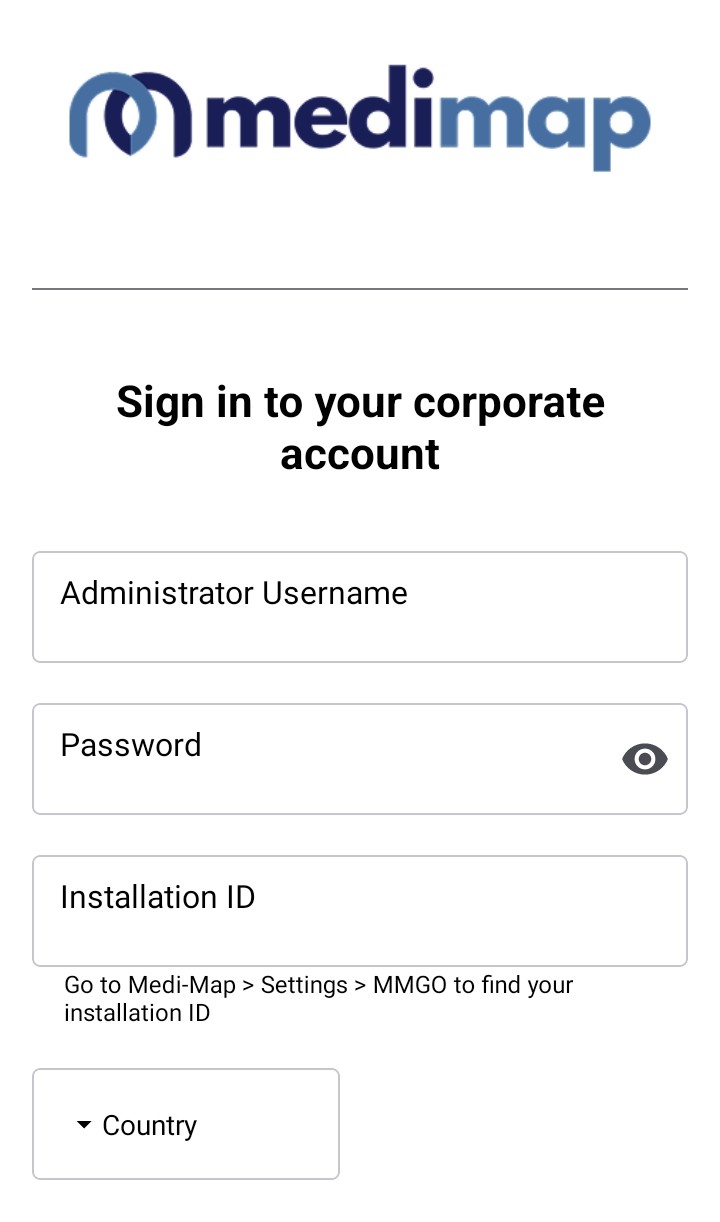Select the Installation ID text field
Image resolution: width=720 pixels, height=1222 pixels.
360,911
